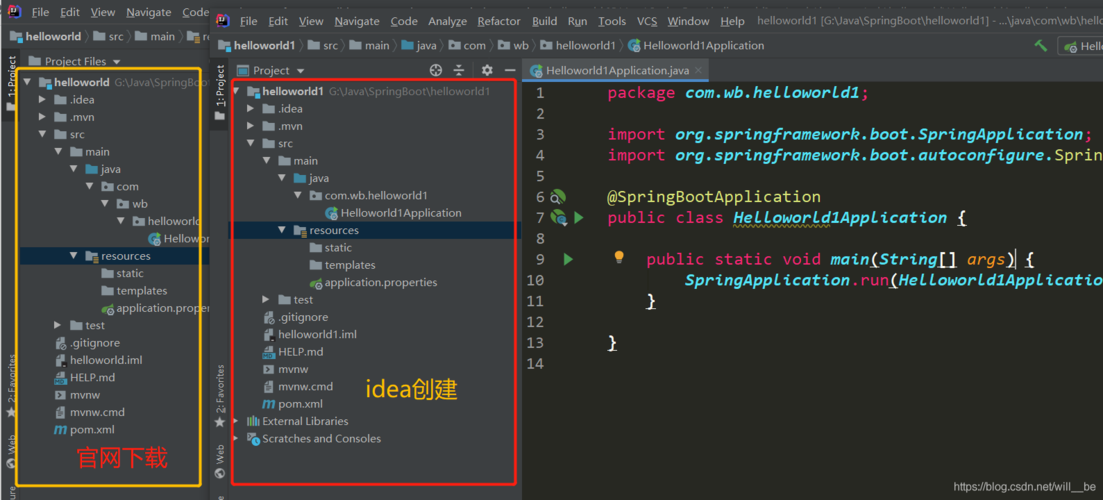Collapse resources folder in left helloworld window

click(74, 256)
